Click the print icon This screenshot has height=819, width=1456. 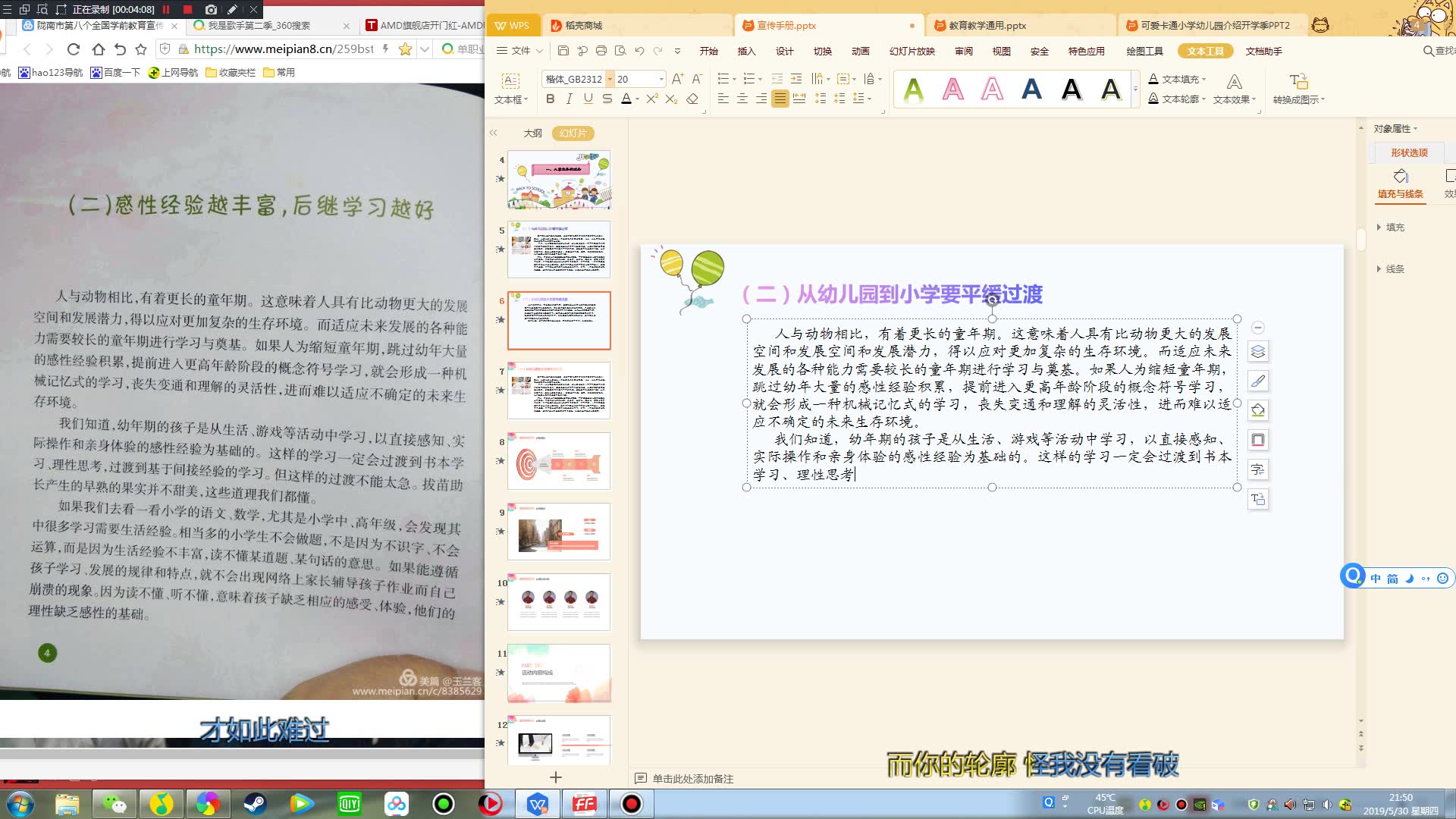point(601,51)
